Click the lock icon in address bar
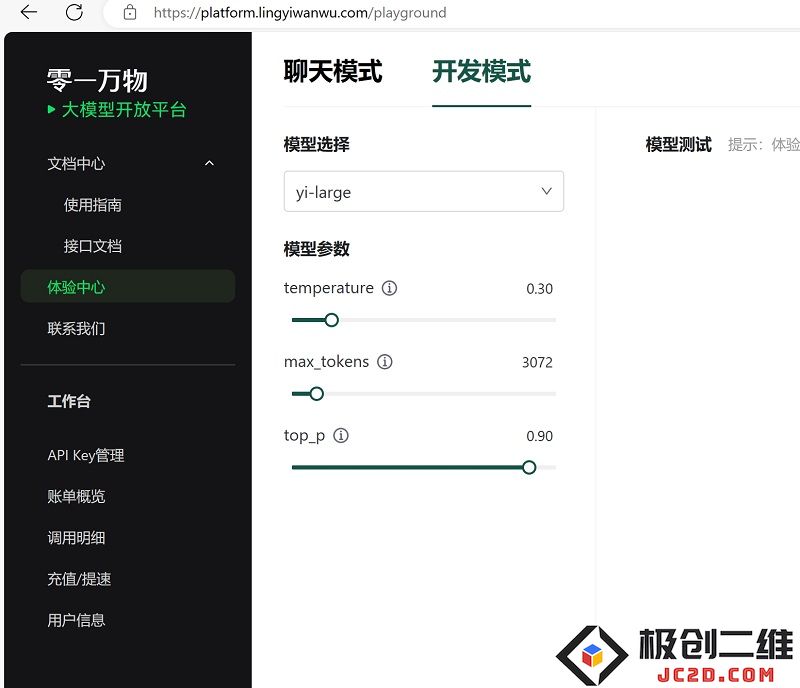800x688 pixels. pos(130,12)
